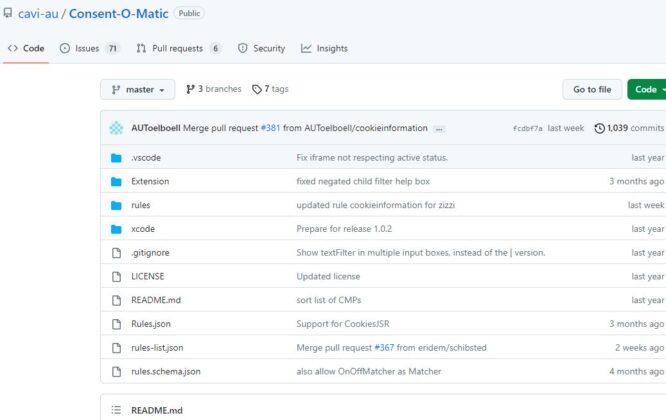
Task: Open README table of contents list icon
Action: click(116, 410)
